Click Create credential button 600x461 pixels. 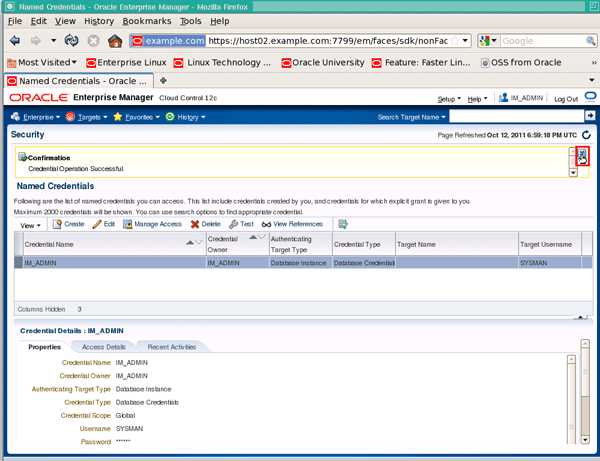click(68, 224)
